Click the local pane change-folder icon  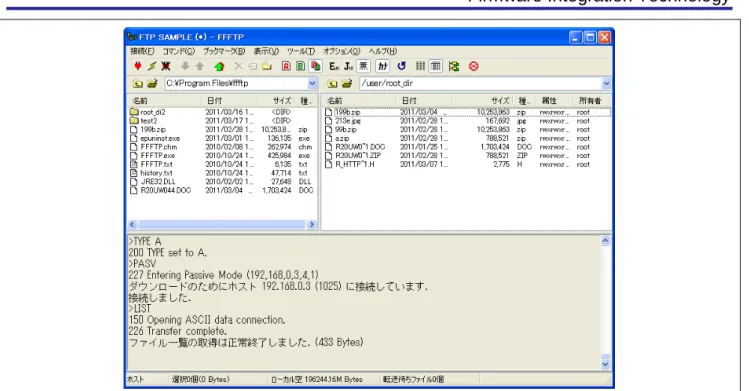(x=152, y=84)
